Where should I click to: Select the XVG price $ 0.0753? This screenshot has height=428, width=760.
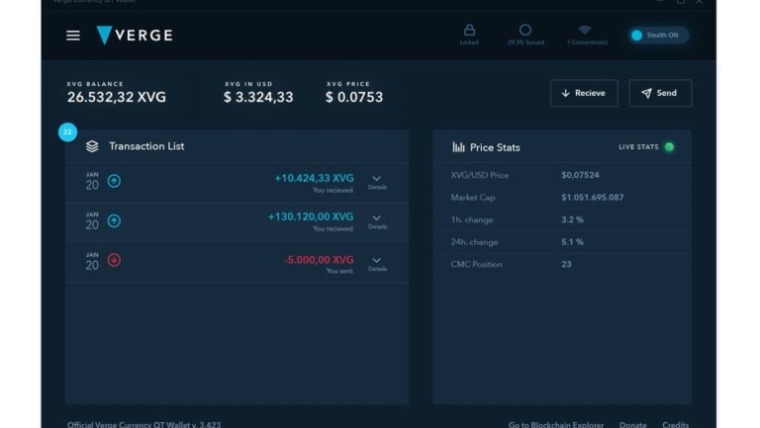tap(354, 97)
